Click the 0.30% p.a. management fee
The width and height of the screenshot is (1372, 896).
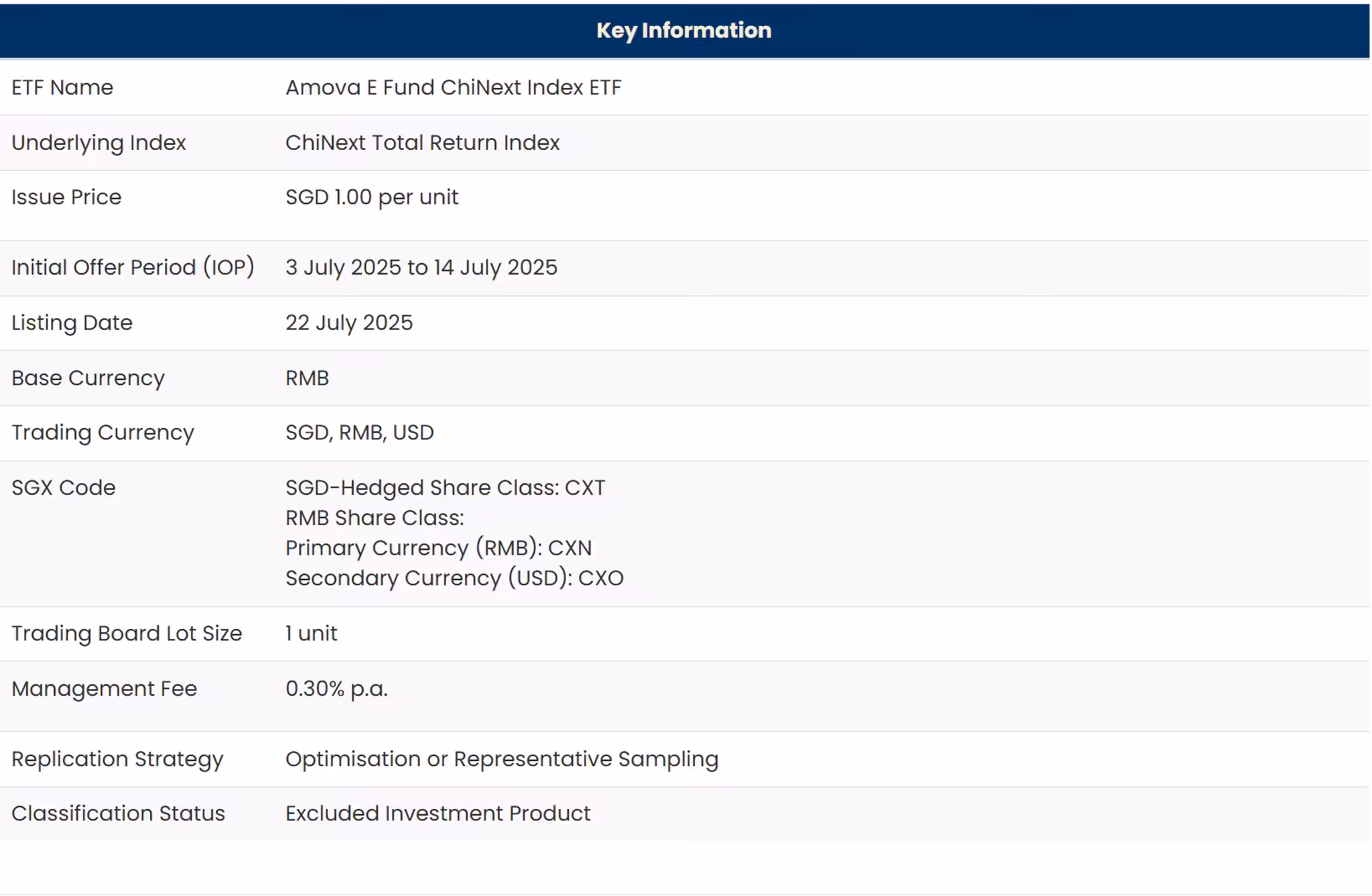[336, 688]
